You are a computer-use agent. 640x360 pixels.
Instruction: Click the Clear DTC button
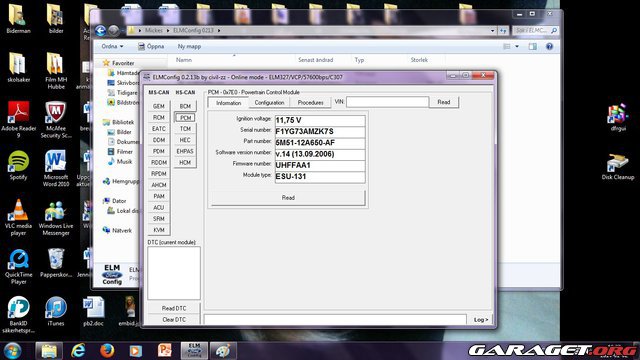click(x=174, y=320)
